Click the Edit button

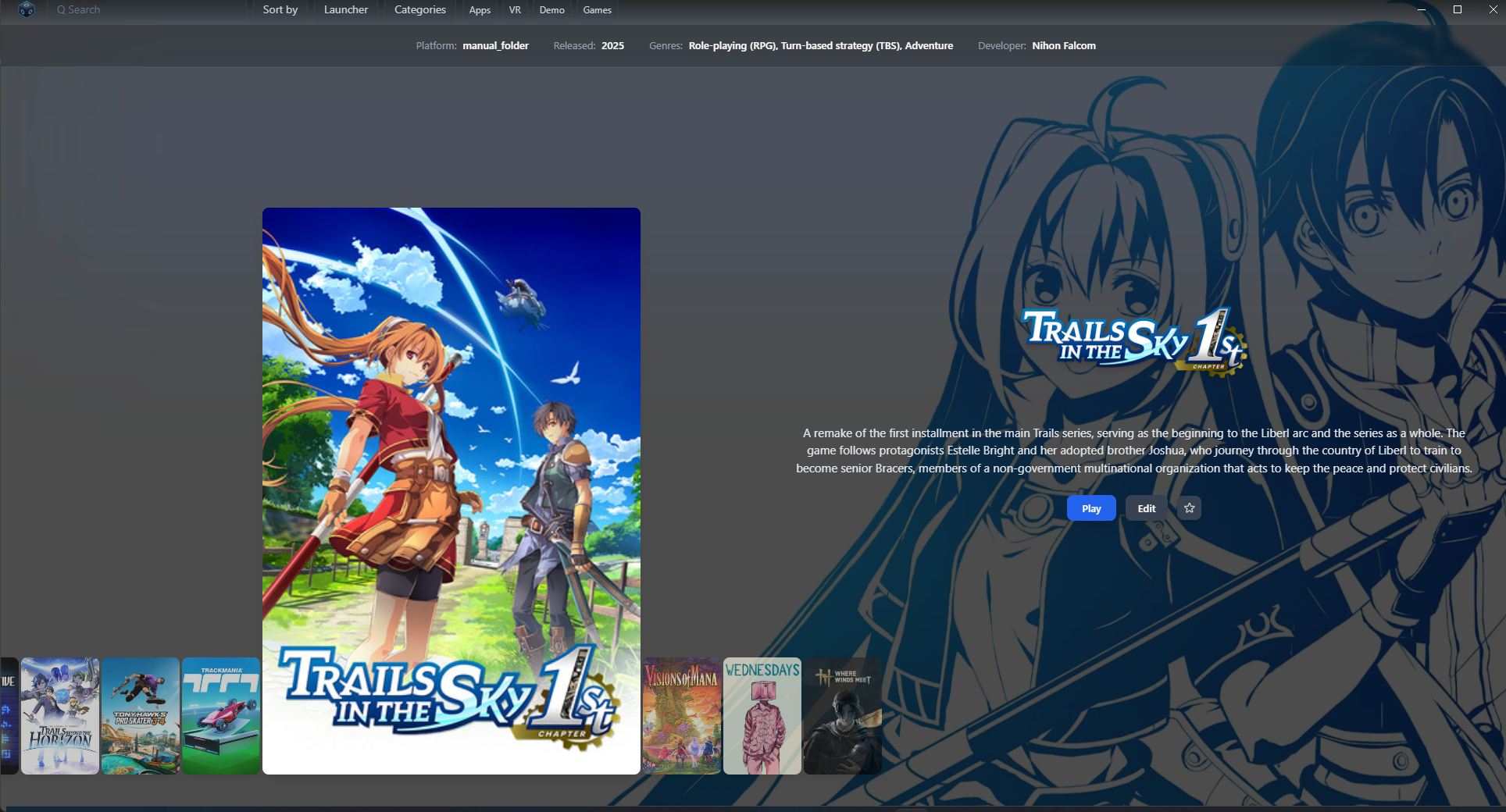pos(1146,508)
